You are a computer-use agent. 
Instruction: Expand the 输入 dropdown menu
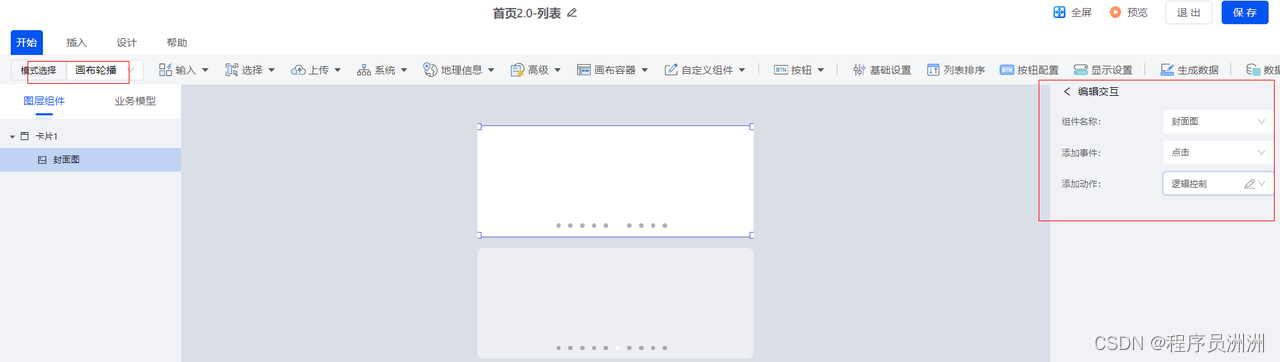tap(184, 70)
